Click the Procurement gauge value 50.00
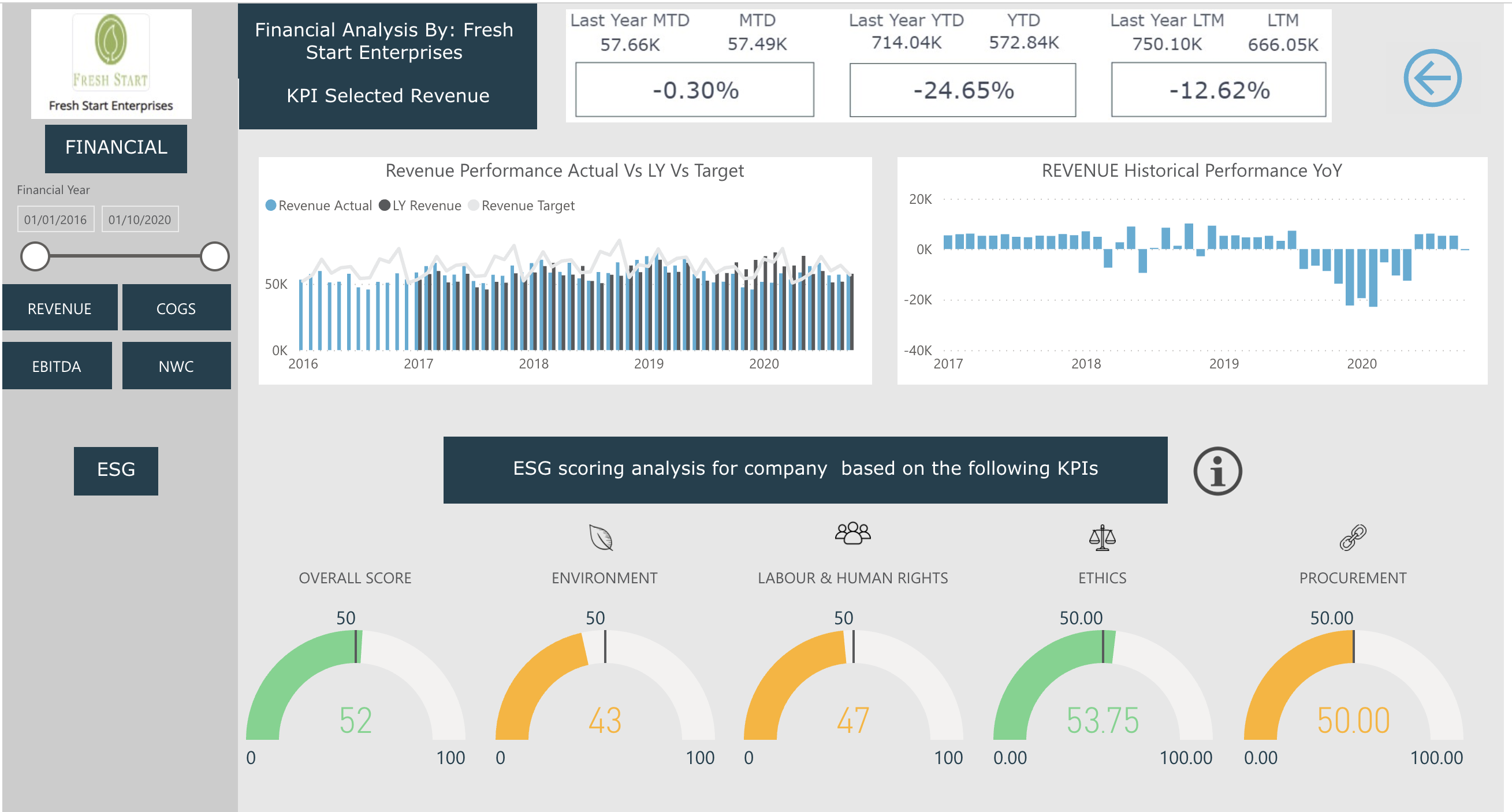The image size is (1512, 812). tap(1353, 720)
